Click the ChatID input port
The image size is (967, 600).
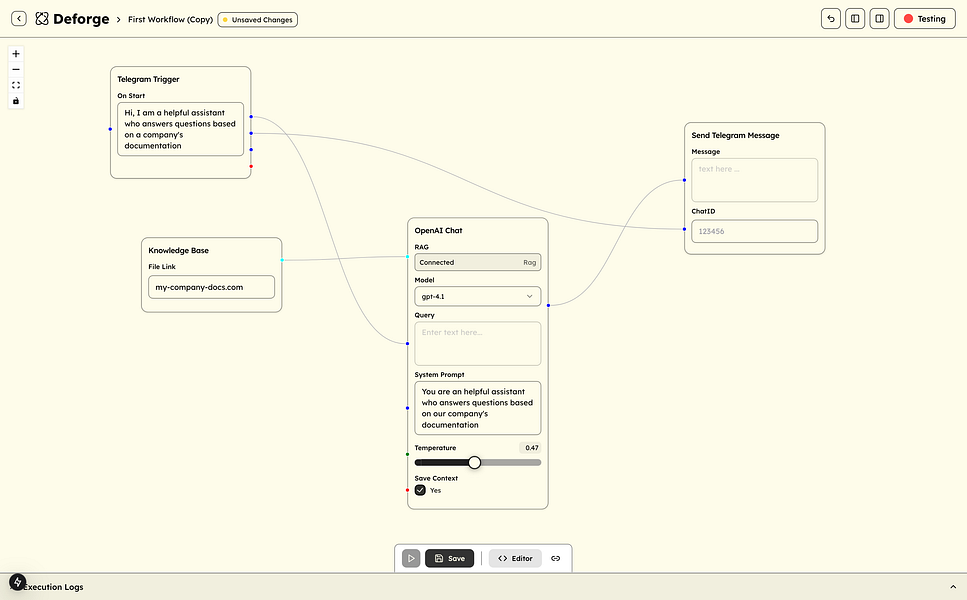pos(685,229)
